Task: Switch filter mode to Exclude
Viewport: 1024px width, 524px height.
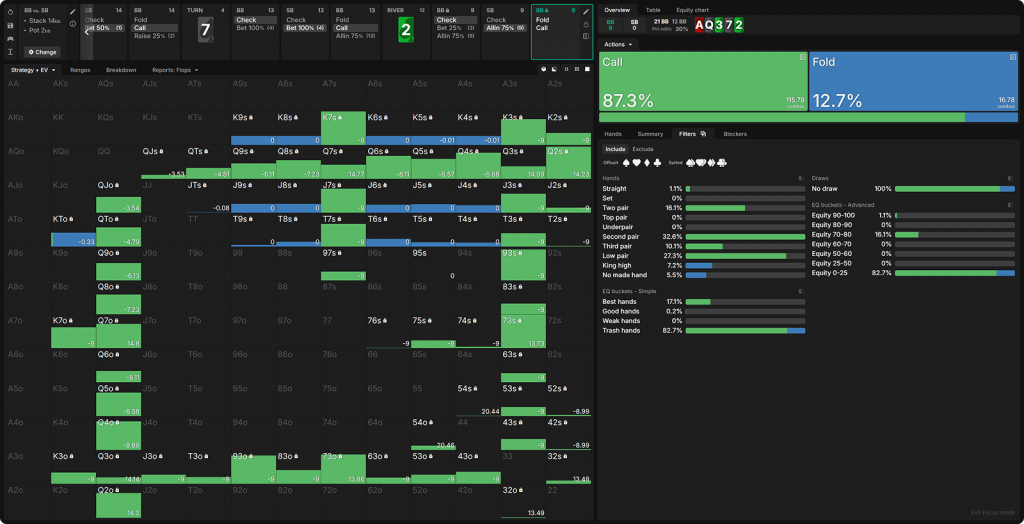Action: [x=643, y=149]
